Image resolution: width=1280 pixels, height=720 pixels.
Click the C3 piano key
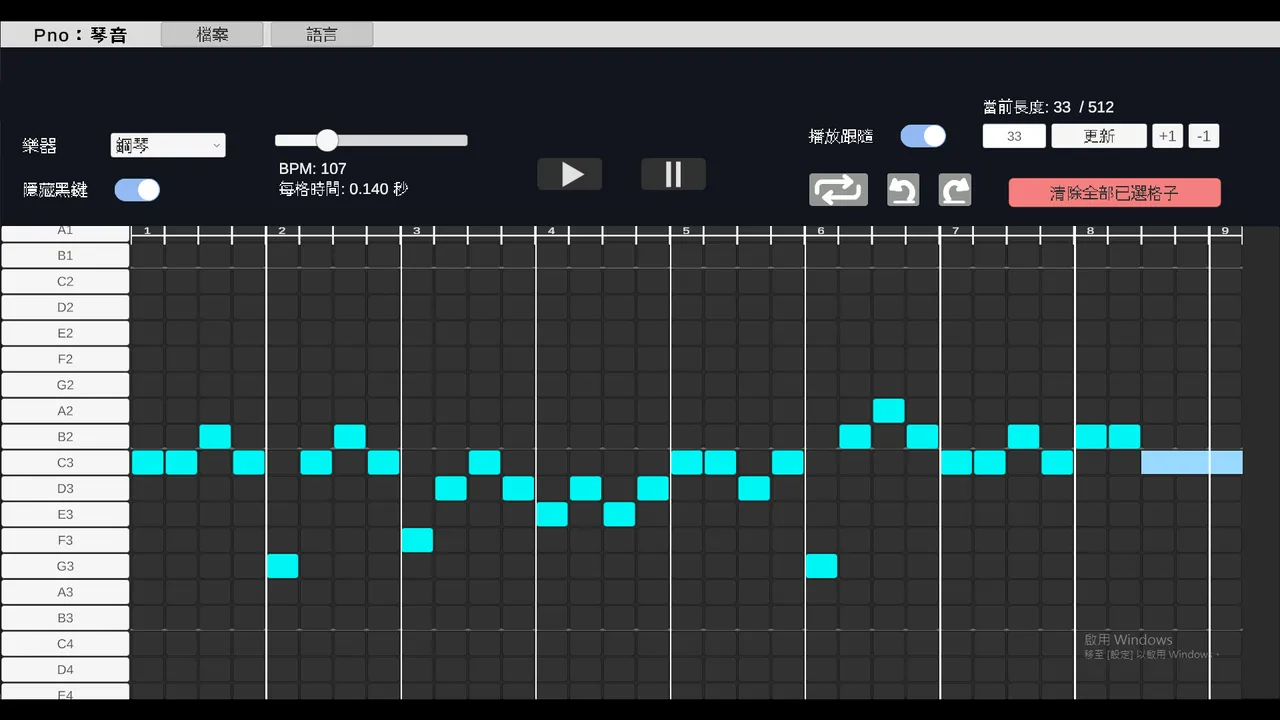65,462
